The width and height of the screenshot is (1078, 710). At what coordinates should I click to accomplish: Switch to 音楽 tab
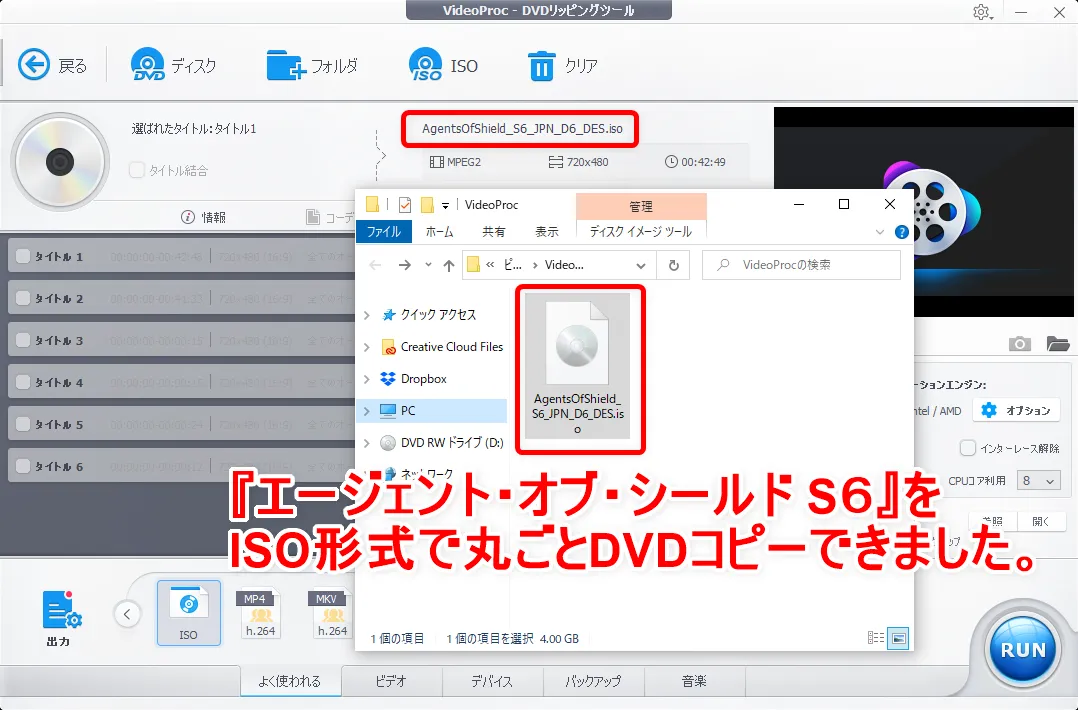point(694,681)
